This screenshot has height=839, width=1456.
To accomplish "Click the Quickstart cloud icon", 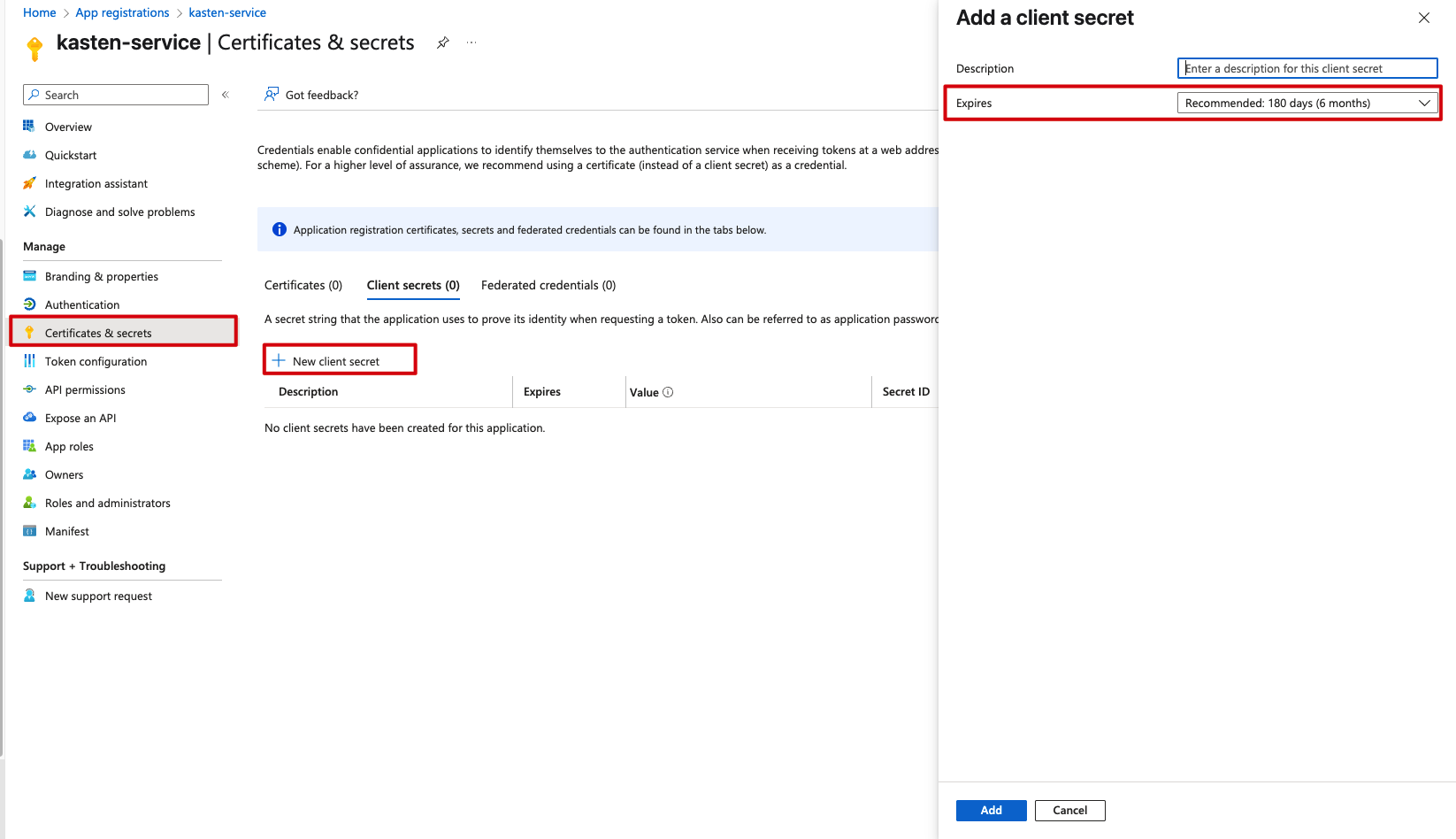I will point(29,155).
